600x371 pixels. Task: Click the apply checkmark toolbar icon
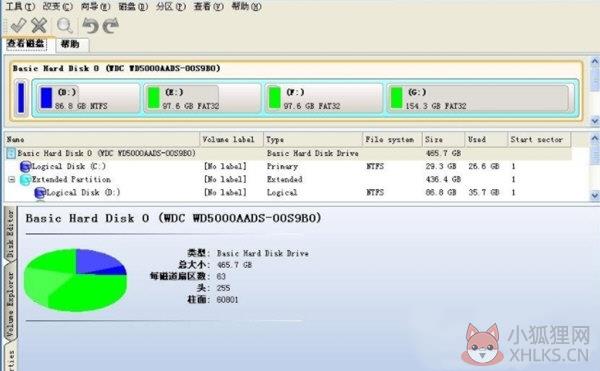tap(18, 26)
